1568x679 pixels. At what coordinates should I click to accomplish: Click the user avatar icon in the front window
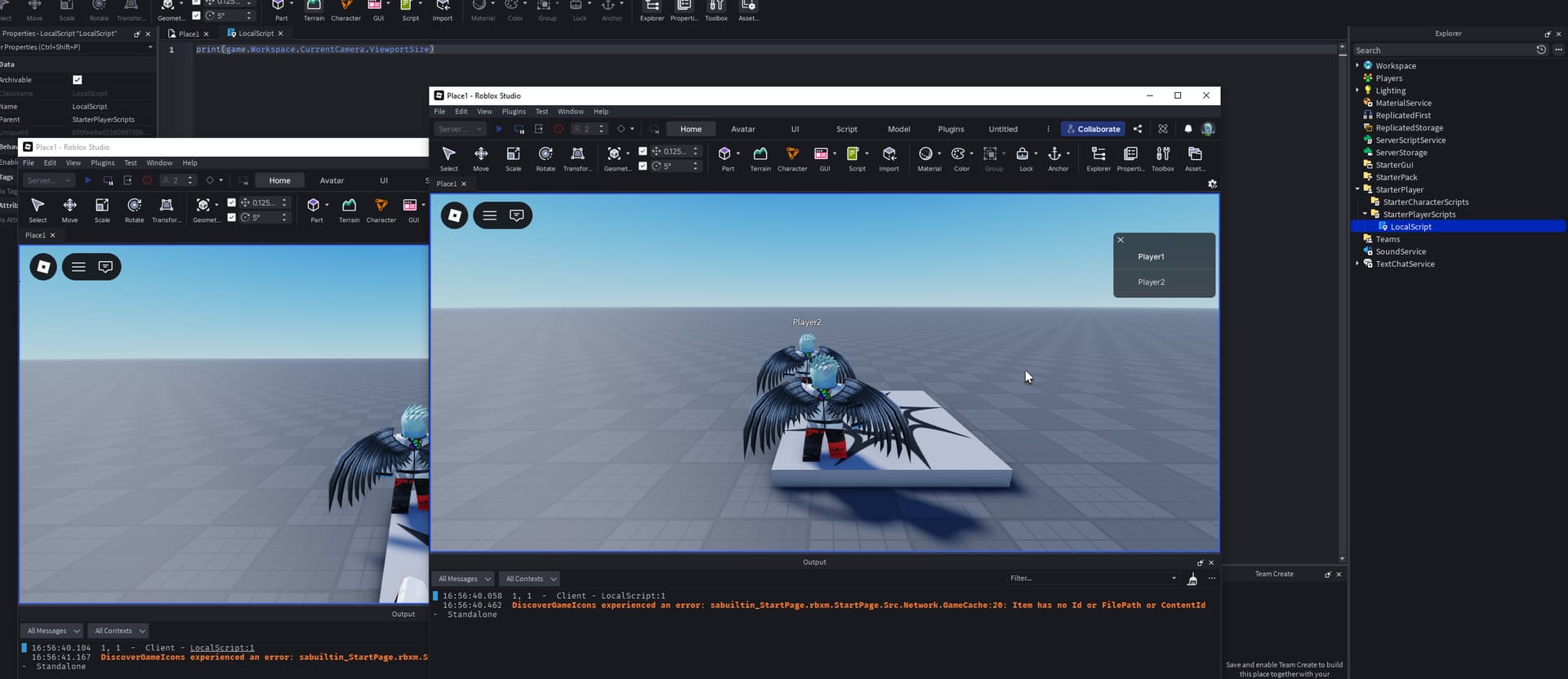(1208, 129)
